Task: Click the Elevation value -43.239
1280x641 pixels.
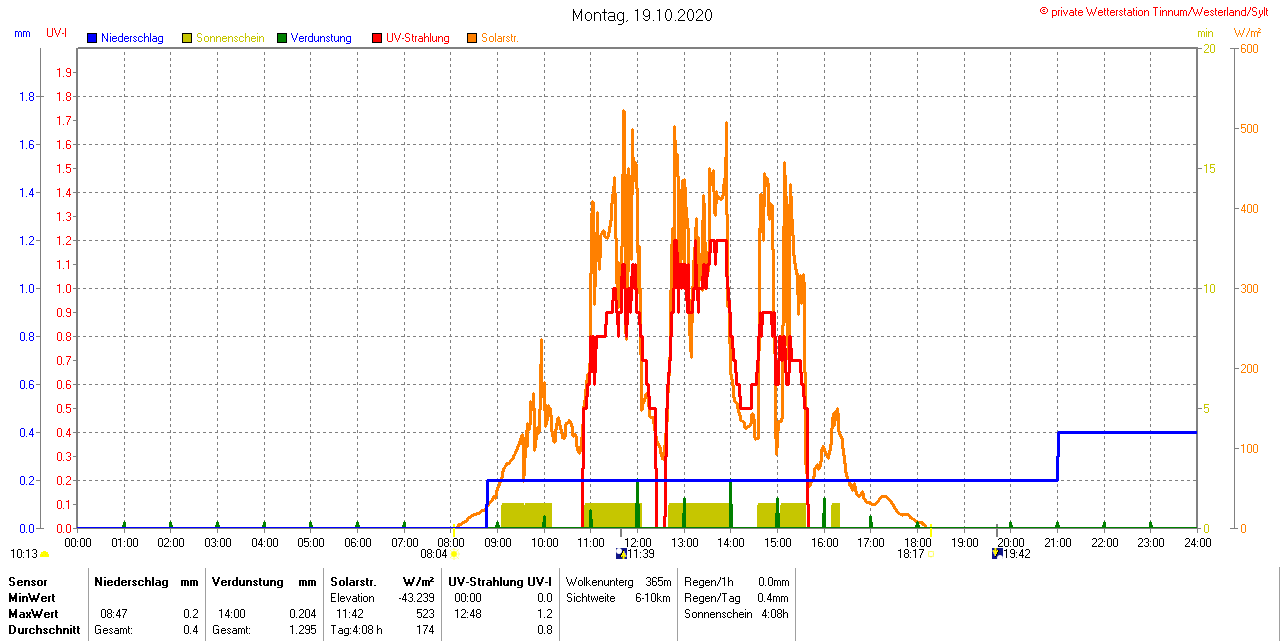Action: point(415,598)
